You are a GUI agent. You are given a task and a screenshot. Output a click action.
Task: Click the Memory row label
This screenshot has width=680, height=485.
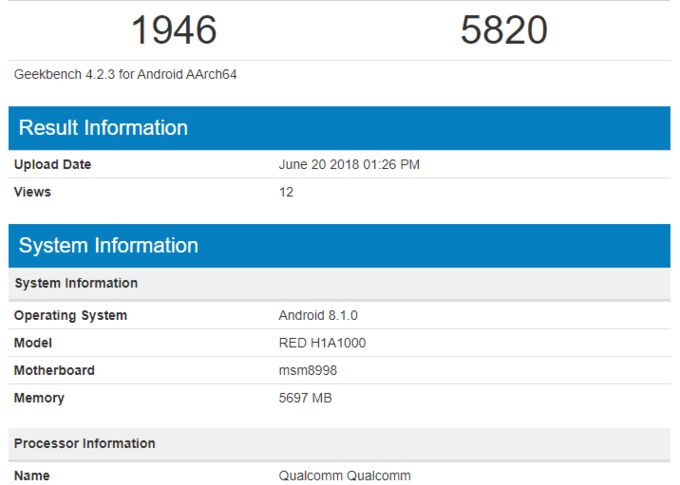pos(39,398)
